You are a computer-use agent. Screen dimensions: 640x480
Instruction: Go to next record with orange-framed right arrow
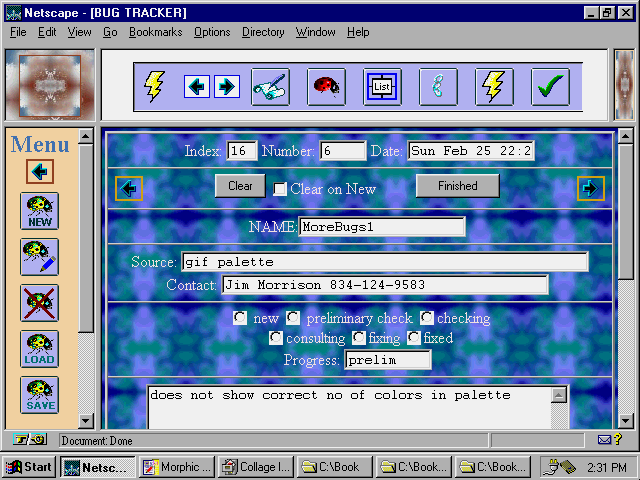[591, 189]
